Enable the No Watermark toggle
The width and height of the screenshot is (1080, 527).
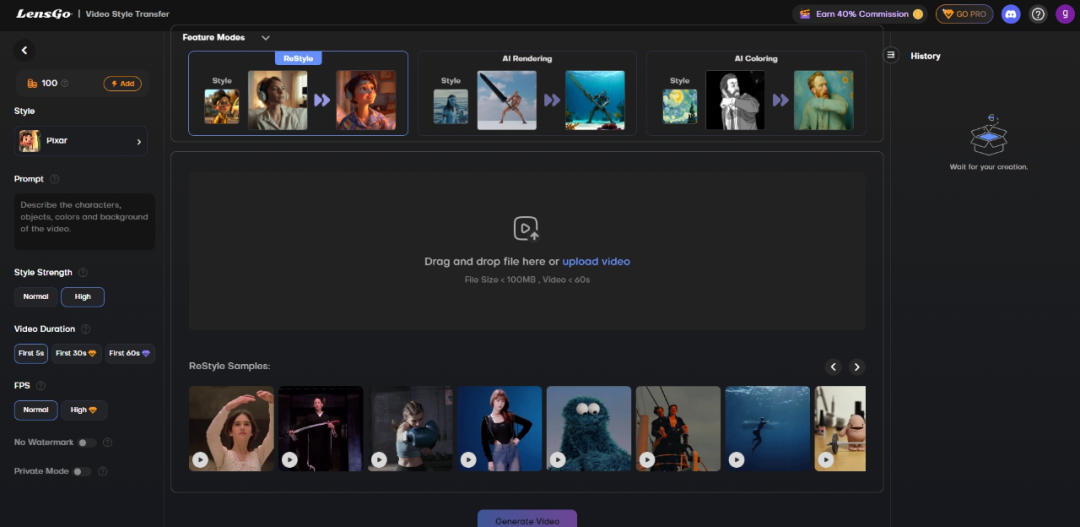tap(87, 442)
